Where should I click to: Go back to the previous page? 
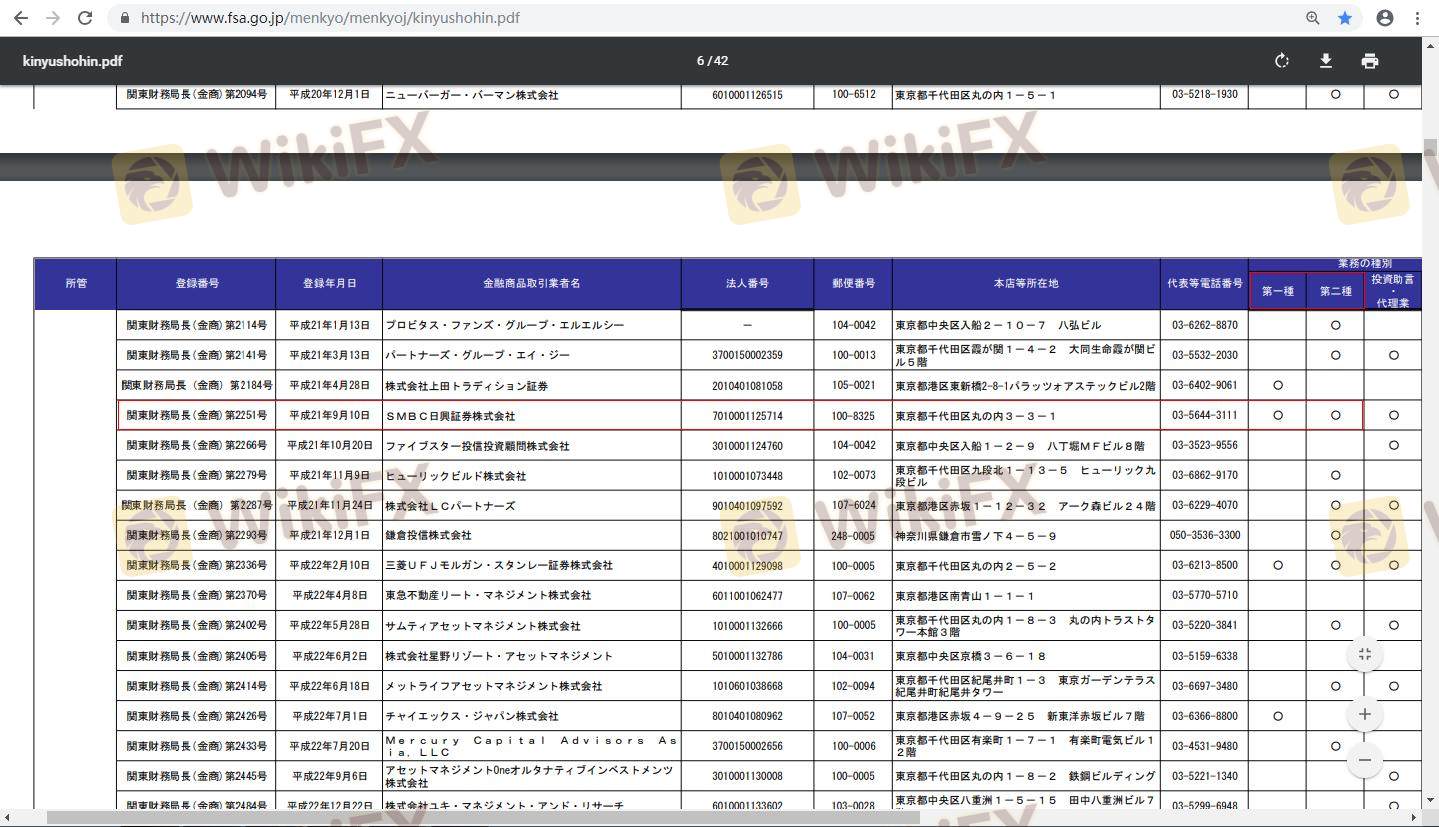point(21,18)
